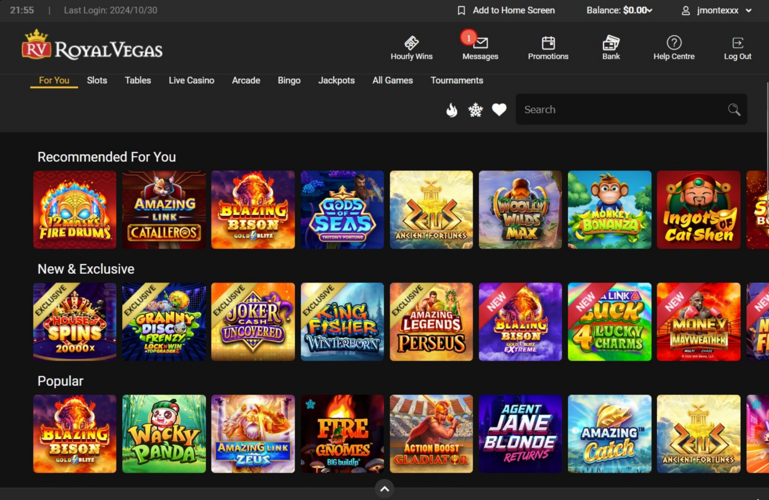Click the Popular section heading
The image size is (769, 500).
[x=60, y=381]
